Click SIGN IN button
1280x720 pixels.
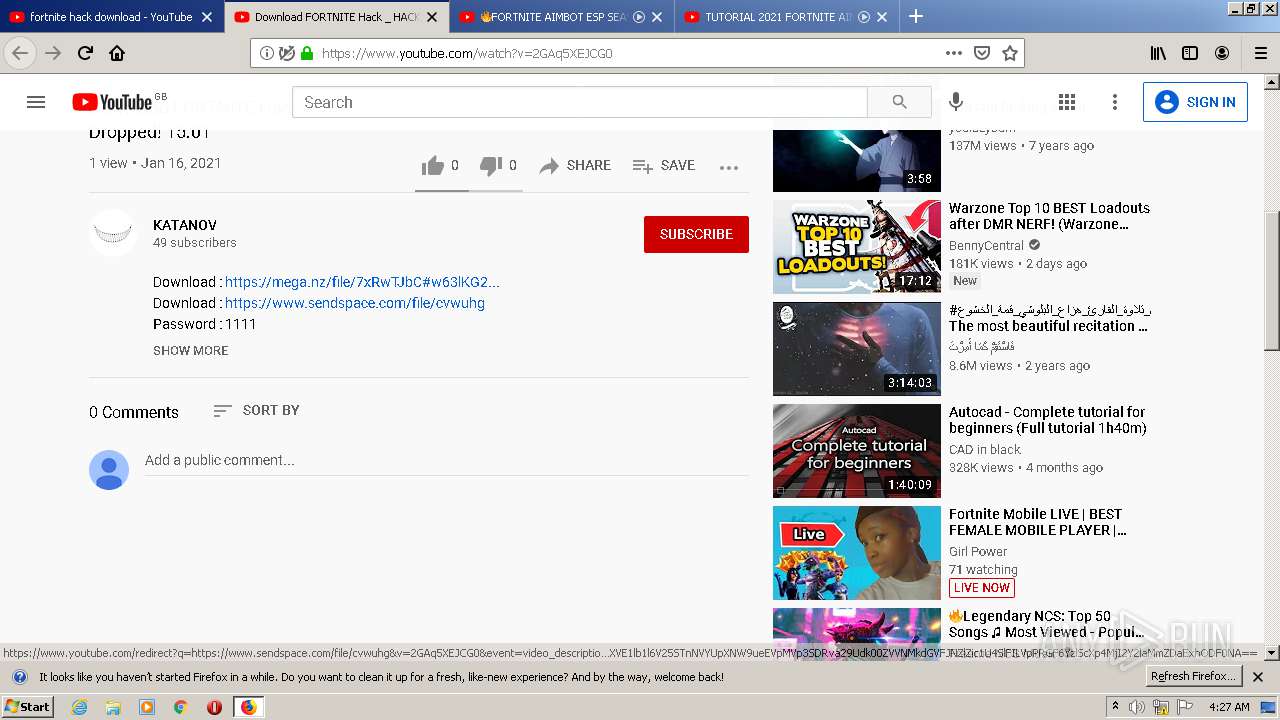(1195, 102)
